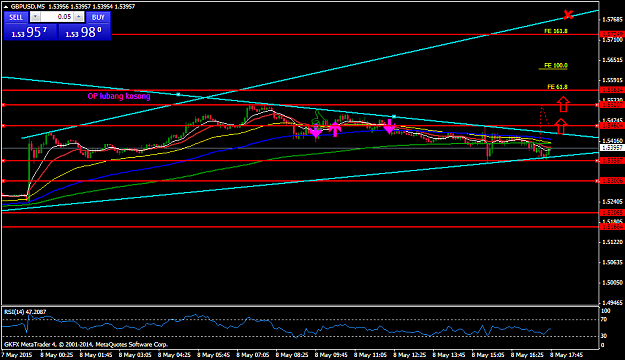Click the GBPUSD,M5 chart title text
Image resolution: width=625 pixels, height=360 pixels.
coord(28,6)
